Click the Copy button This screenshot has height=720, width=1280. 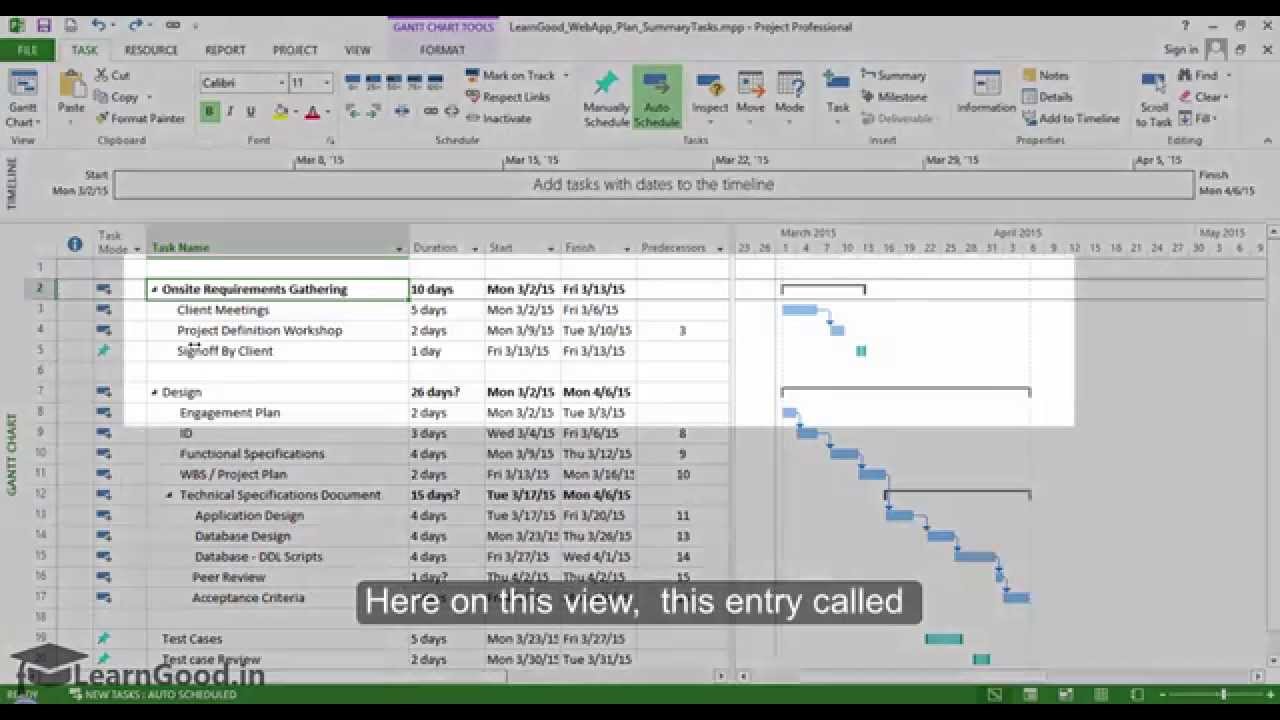[124, 97]
